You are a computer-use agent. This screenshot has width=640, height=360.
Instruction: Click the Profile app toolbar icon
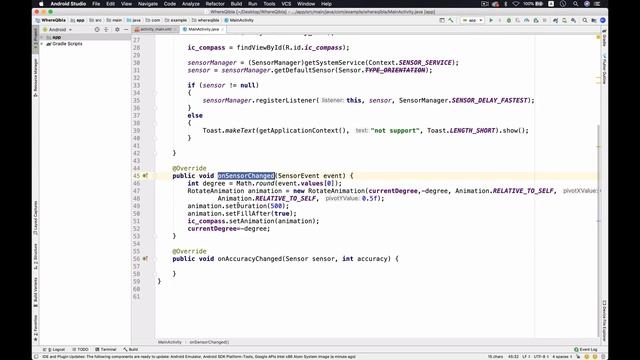(527, 20)
